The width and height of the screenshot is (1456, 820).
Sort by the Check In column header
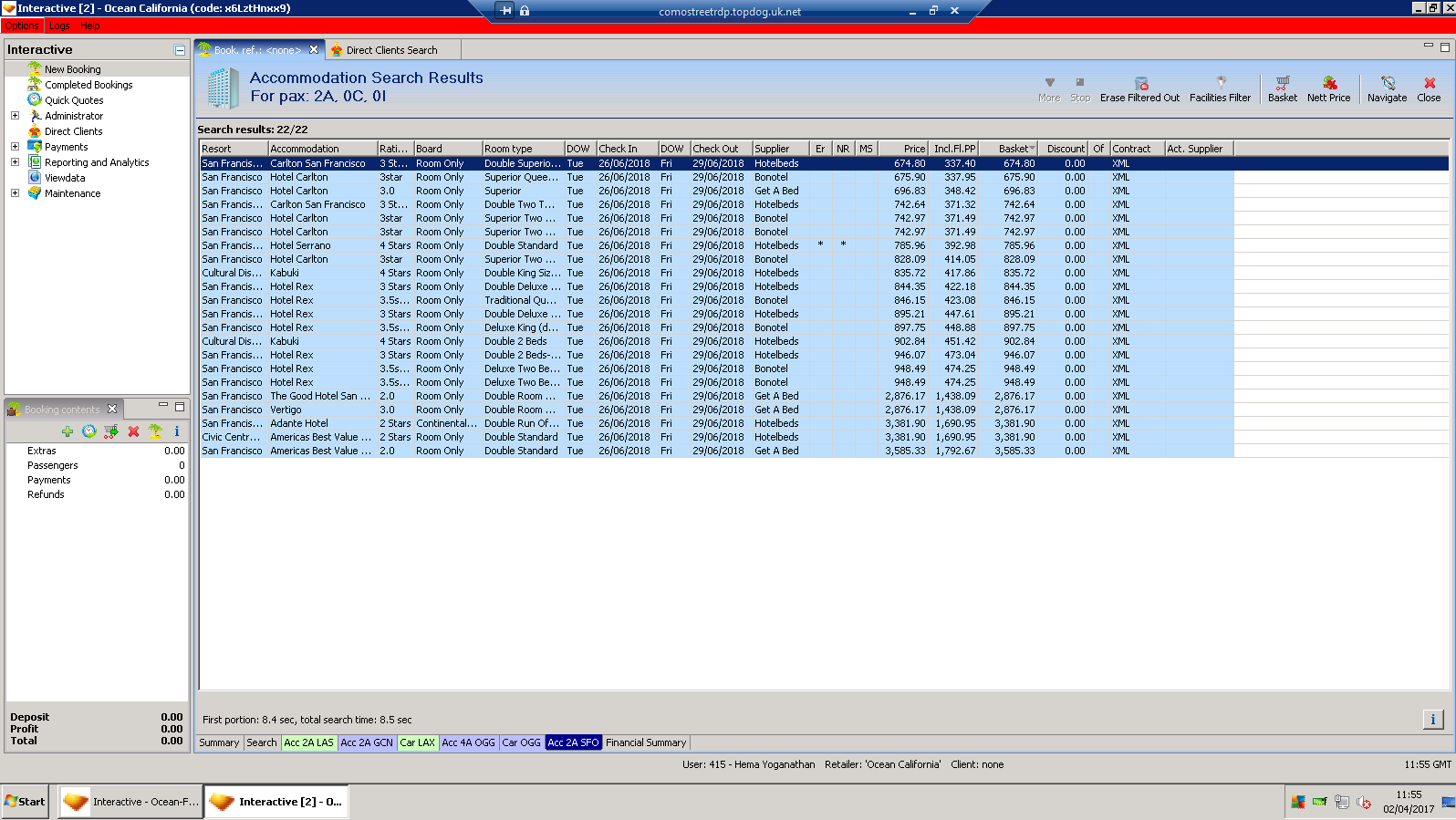point(627,149)
